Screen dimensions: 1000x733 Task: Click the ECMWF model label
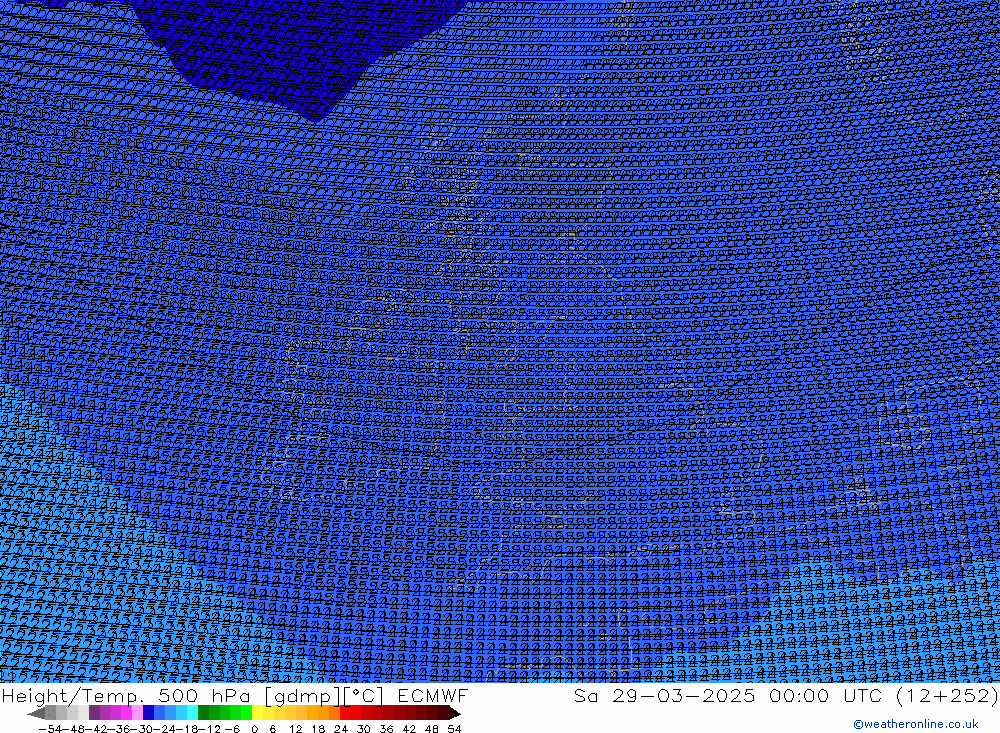(x=433, y=695)
